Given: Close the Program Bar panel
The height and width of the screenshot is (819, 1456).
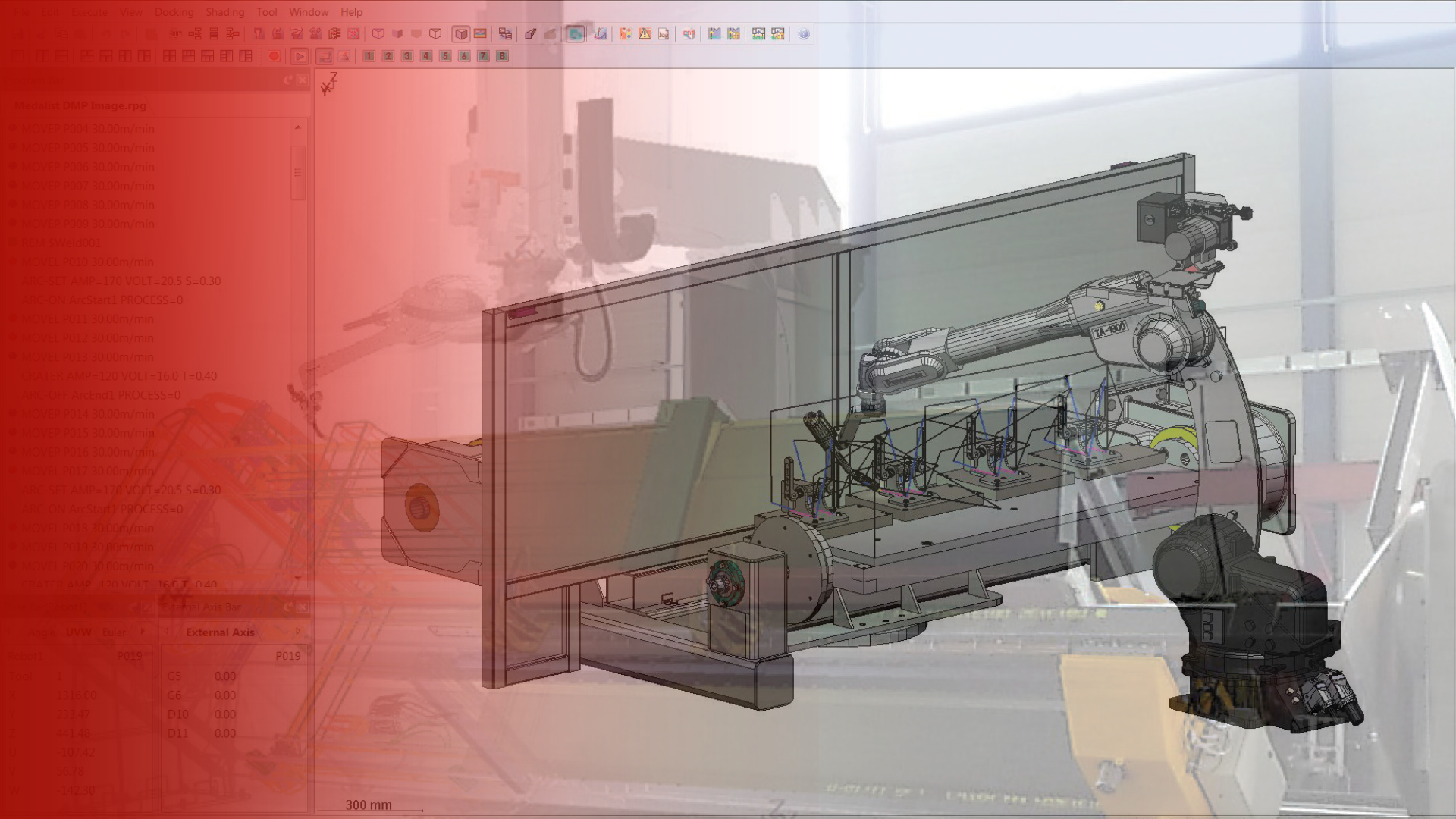Looking at the screenshot, I should (302, 80).
